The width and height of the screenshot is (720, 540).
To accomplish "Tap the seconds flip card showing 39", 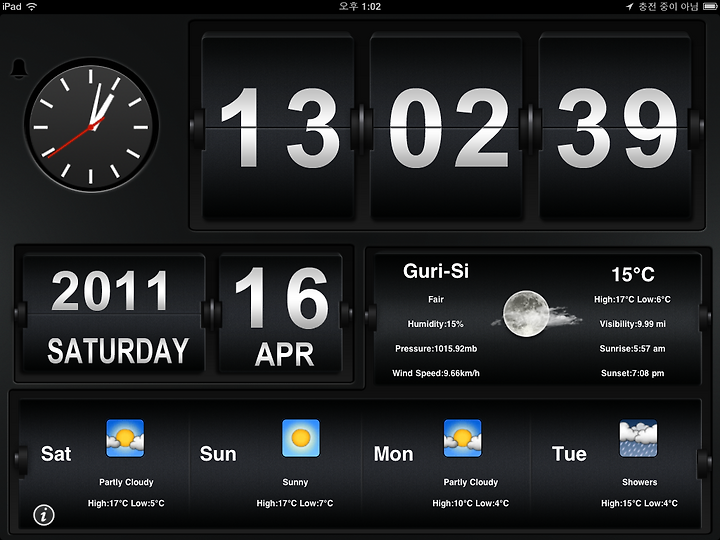I will 615,127.
